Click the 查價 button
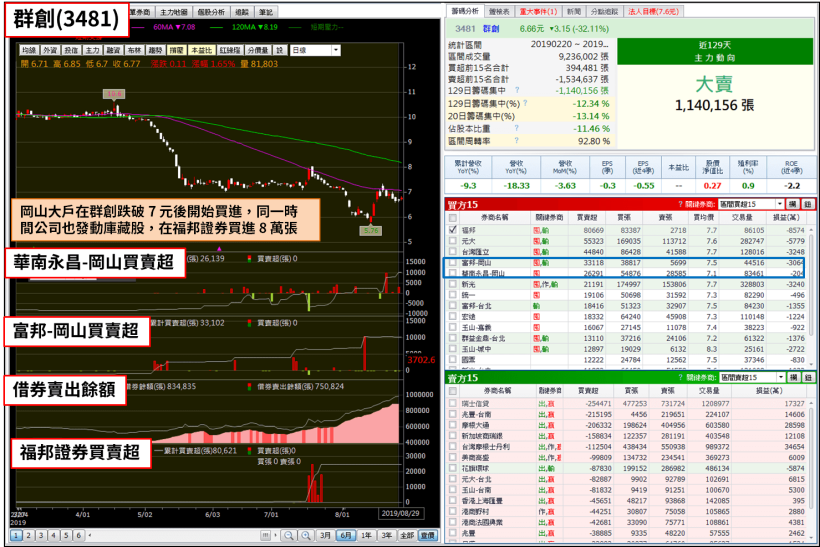Viewport: 820px width, 547px height. pos(428,535)
